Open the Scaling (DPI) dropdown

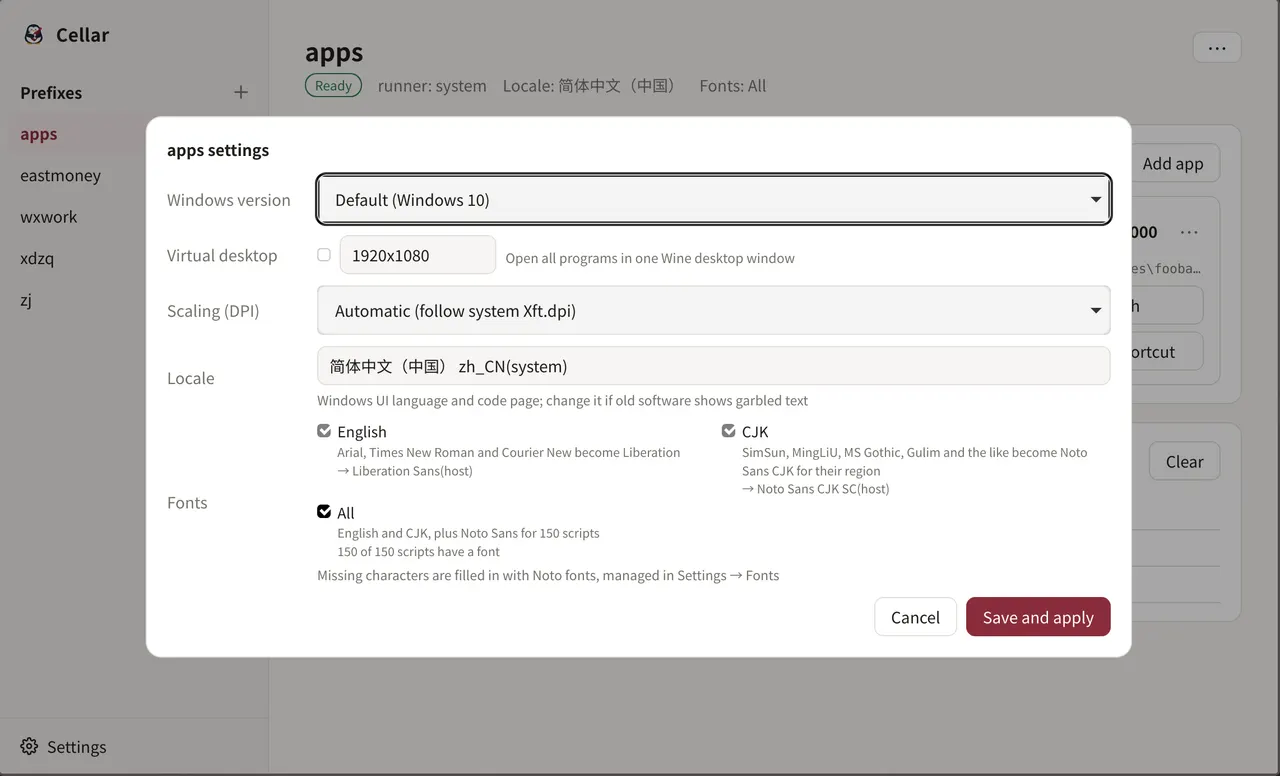[x=714, y=311]
